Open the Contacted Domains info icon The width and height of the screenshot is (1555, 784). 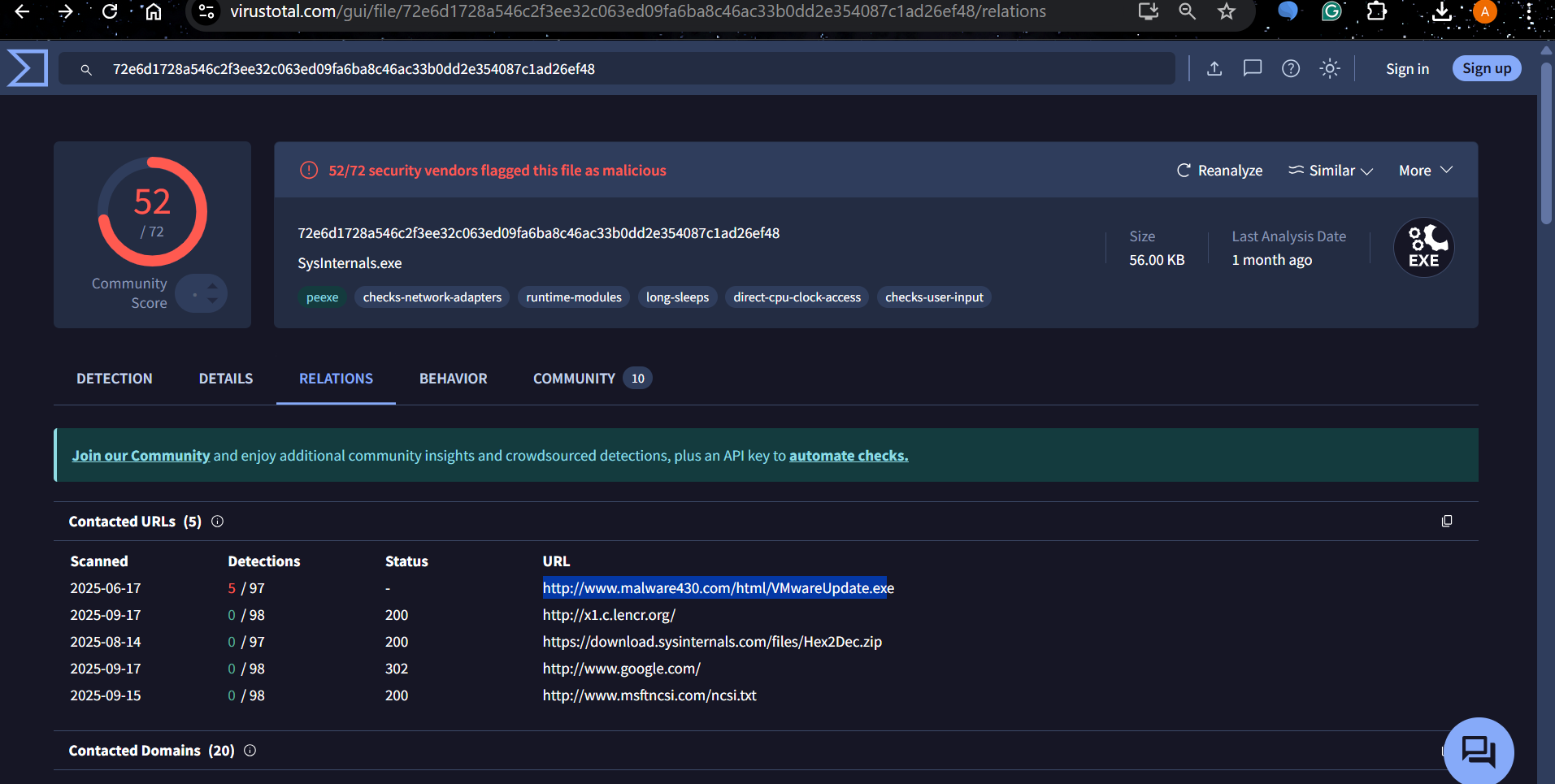[250, 751]
